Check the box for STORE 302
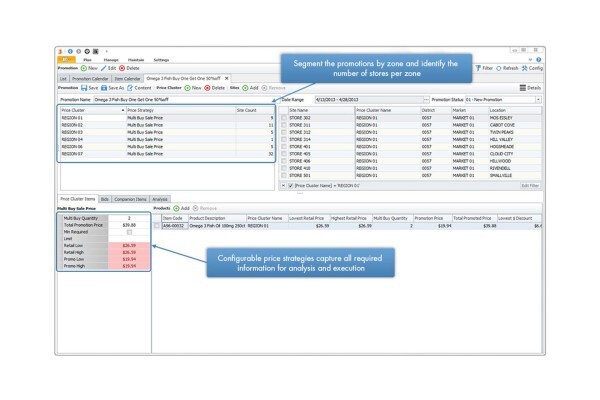This screenshot has width=600, height=400. pos(284,118)
